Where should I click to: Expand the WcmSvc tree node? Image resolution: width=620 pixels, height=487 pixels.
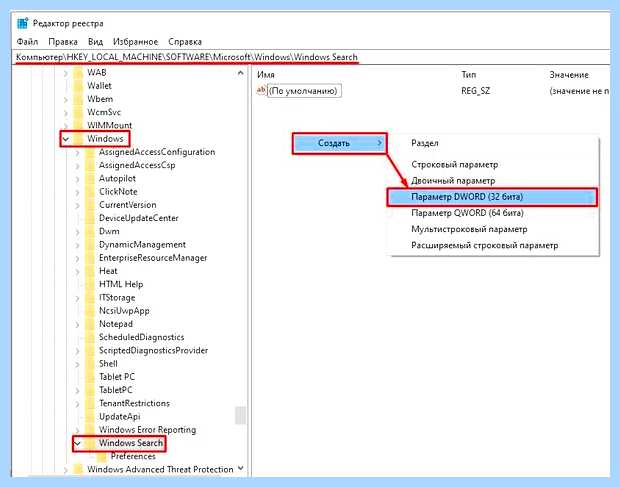(x=66, y=113)
